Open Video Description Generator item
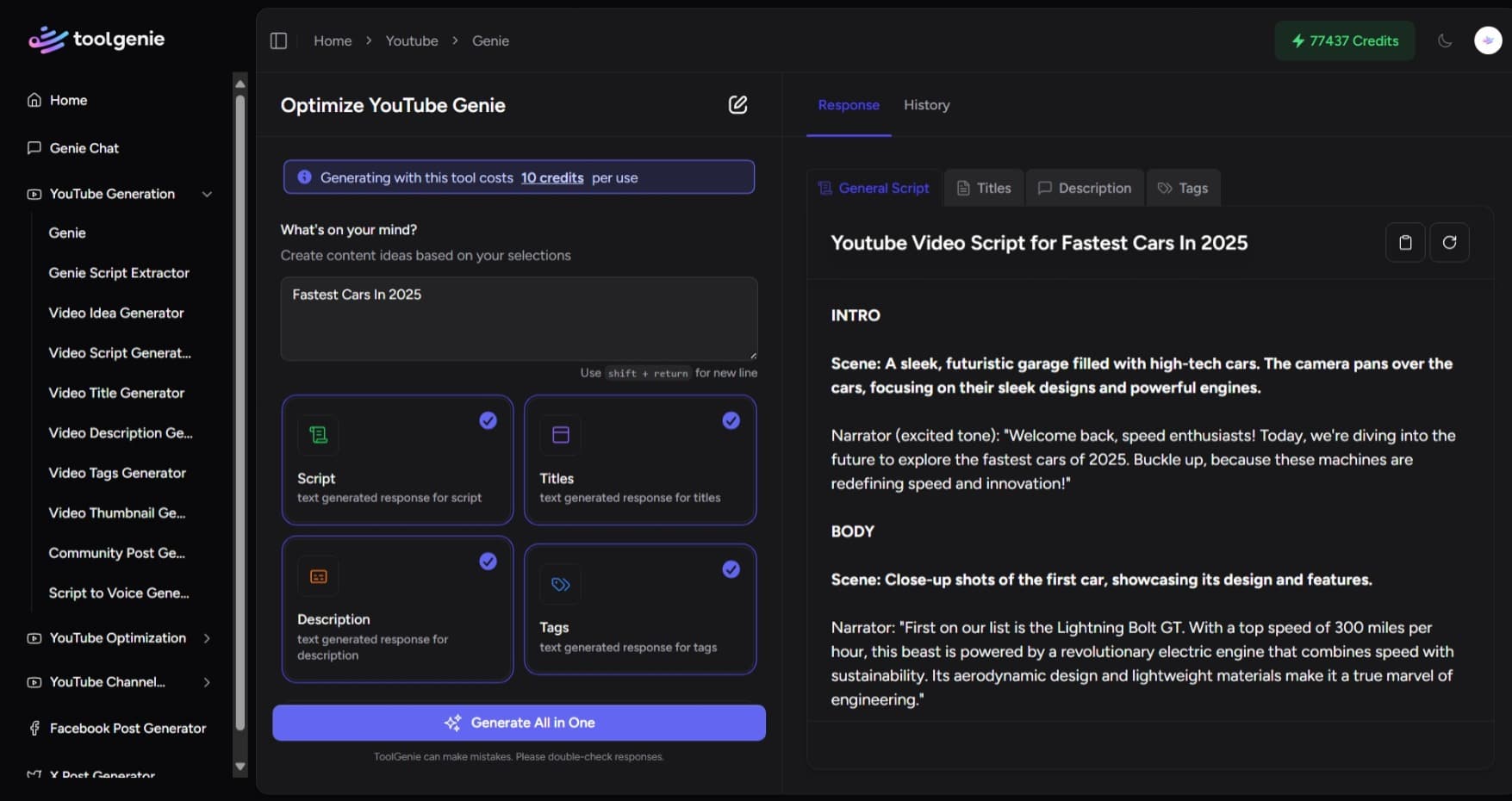The height and width of the screenshot is (801, 1512). click(x=121, y=433)
